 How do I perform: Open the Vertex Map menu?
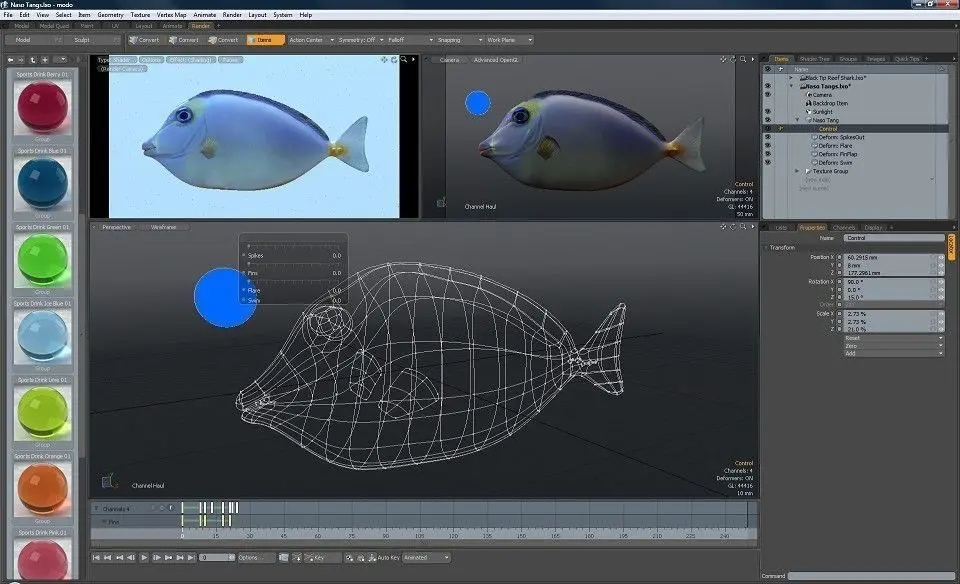(171, 15)
